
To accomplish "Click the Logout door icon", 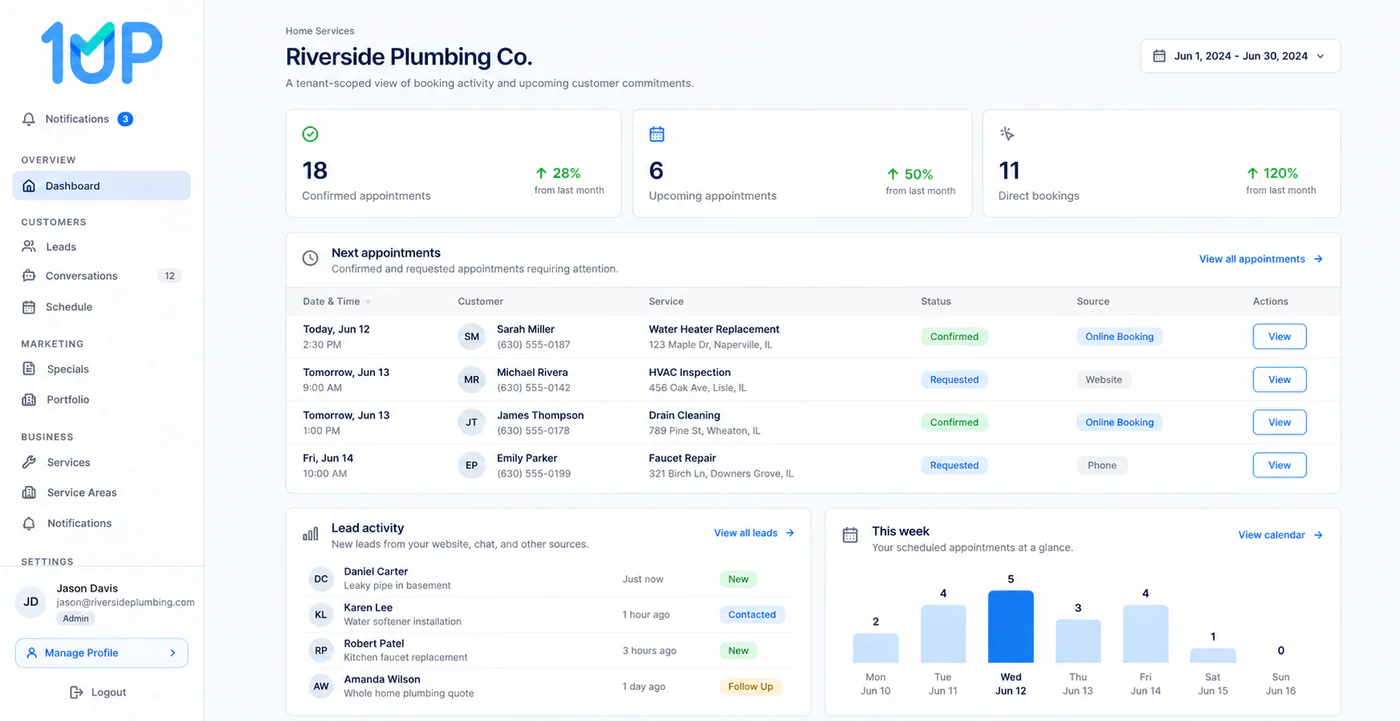I will click(76, 692).
